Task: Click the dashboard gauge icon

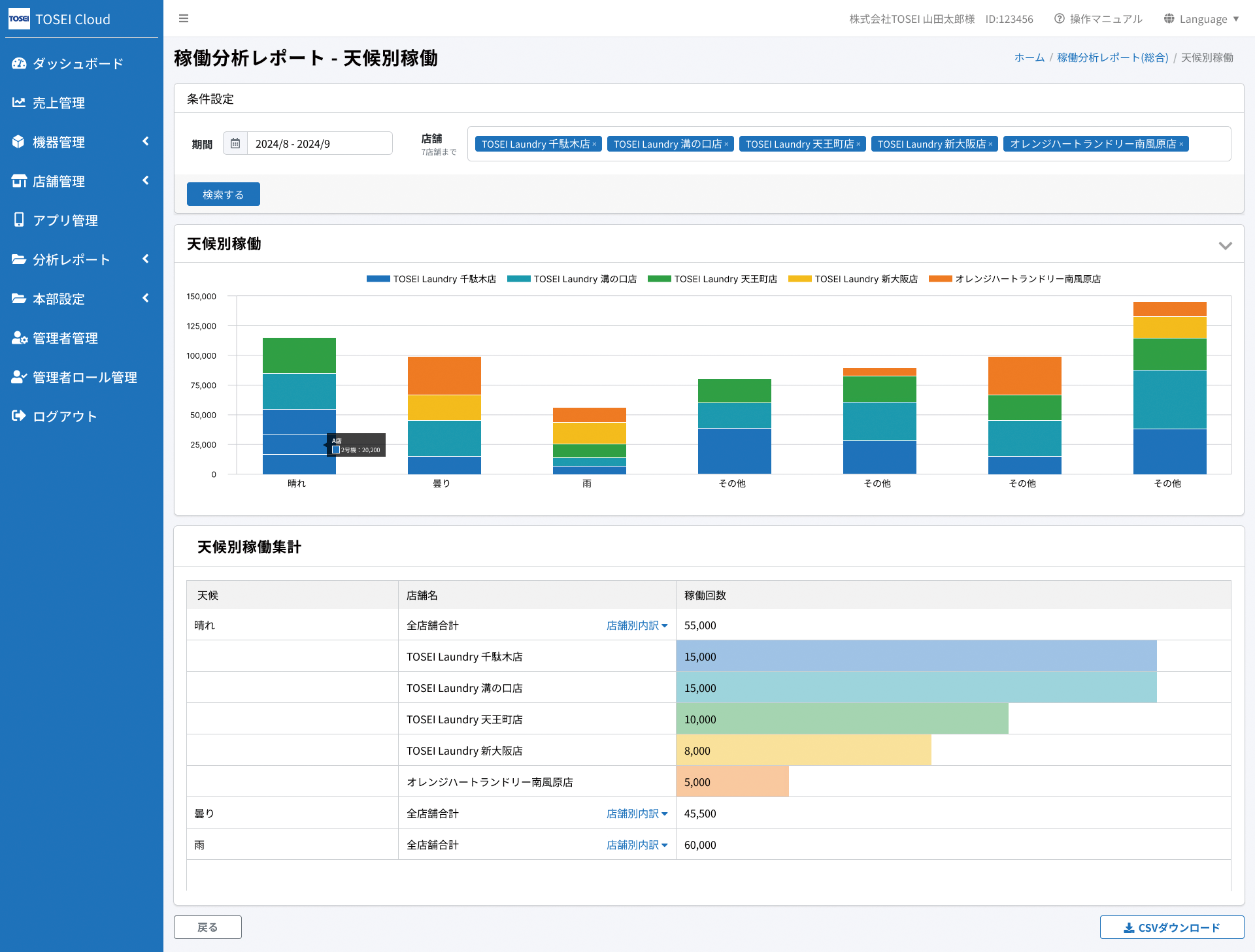Action: (19, 63)
